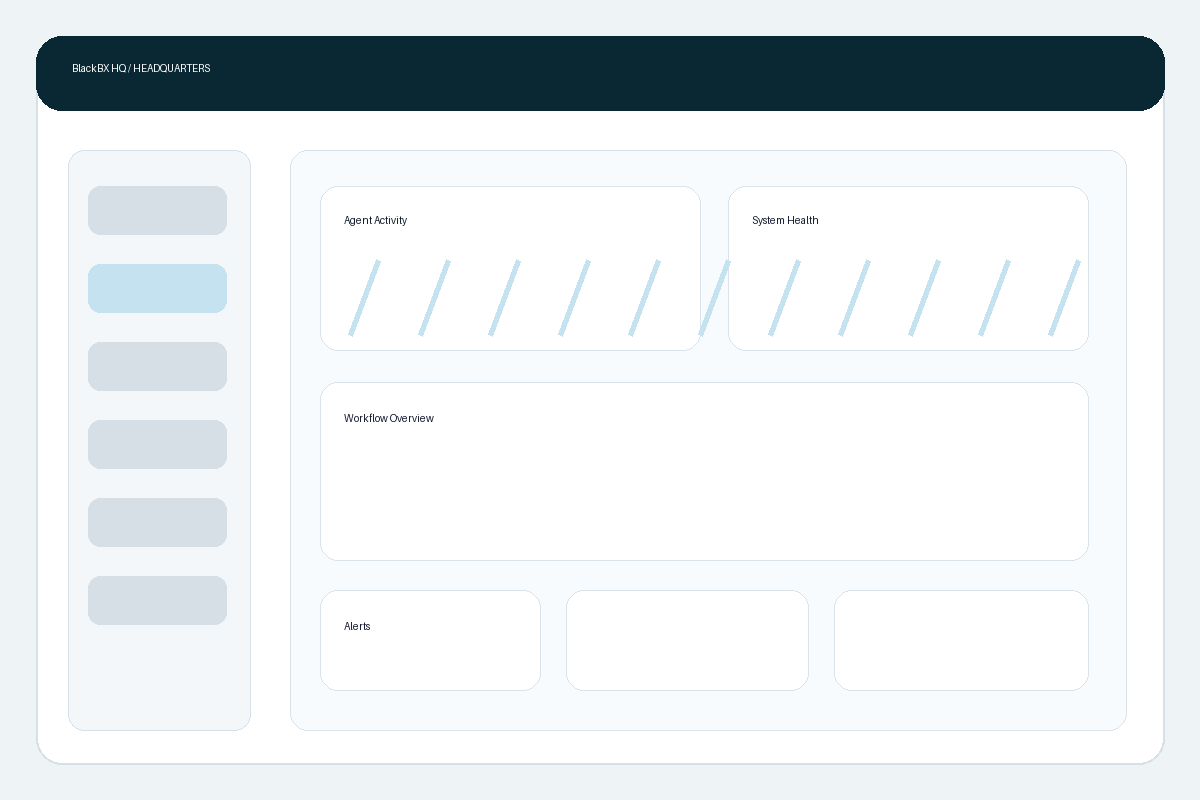Select the empty bottom-right dashboard card
The width and height of the screenshot is (1200, 800).
coord(961,640)
